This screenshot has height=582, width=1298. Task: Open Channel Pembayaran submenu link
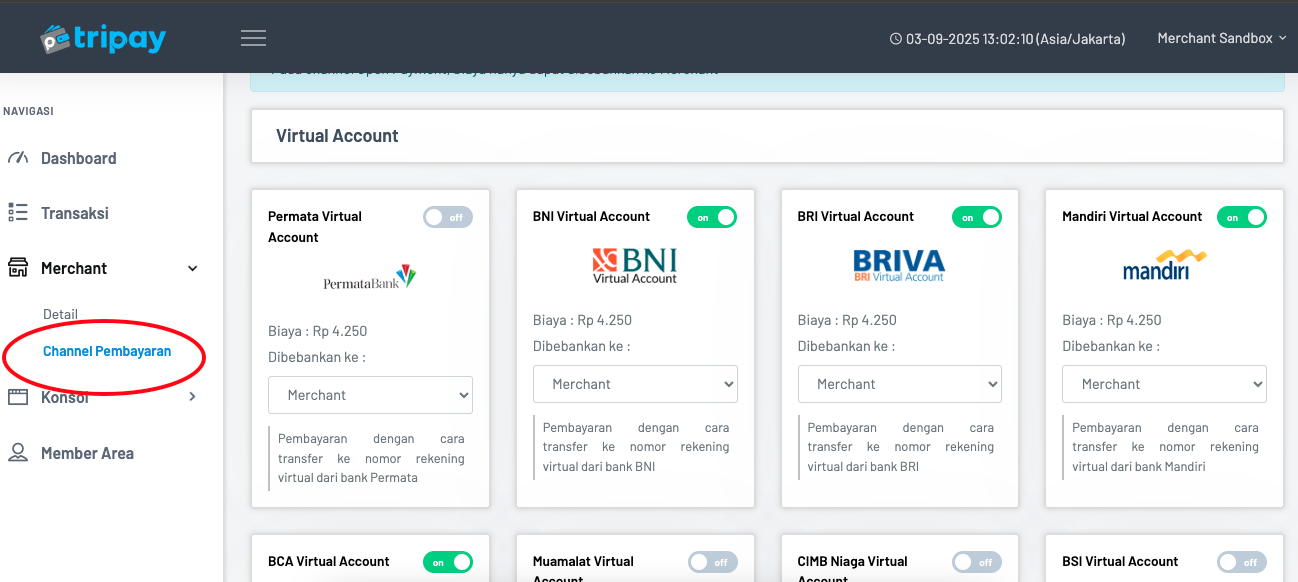[107, 351]
